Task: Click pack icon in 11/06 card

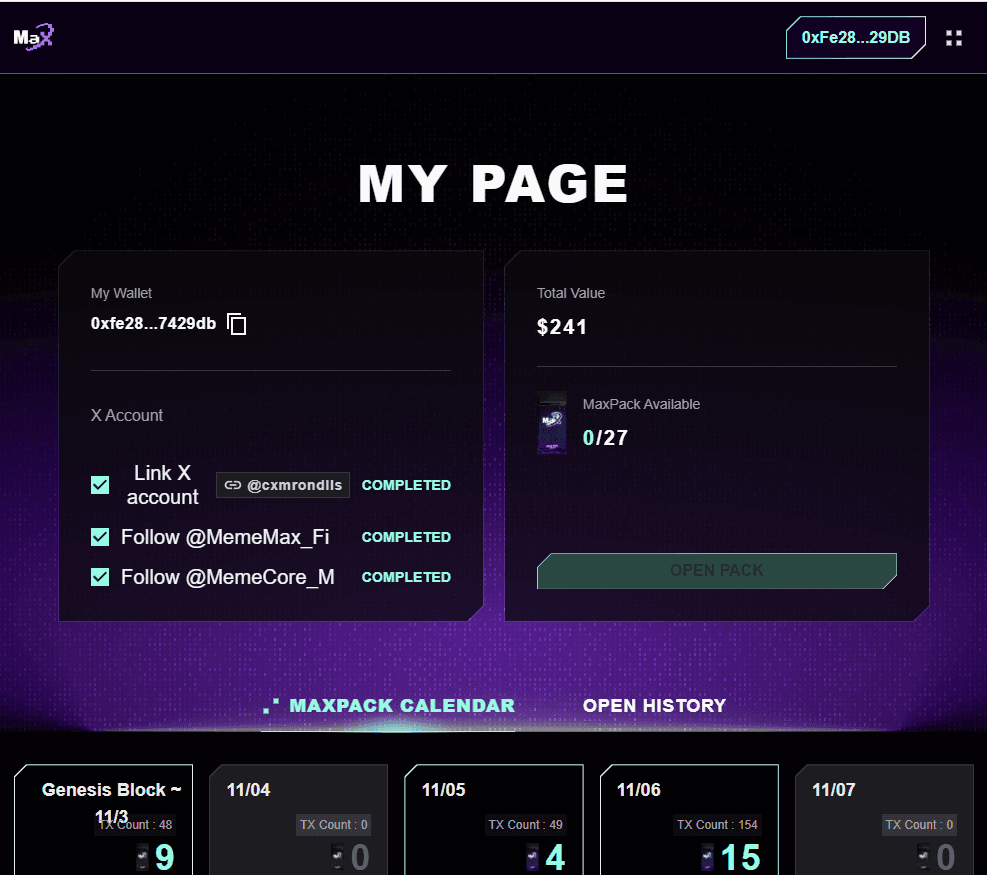Action: 708,857
